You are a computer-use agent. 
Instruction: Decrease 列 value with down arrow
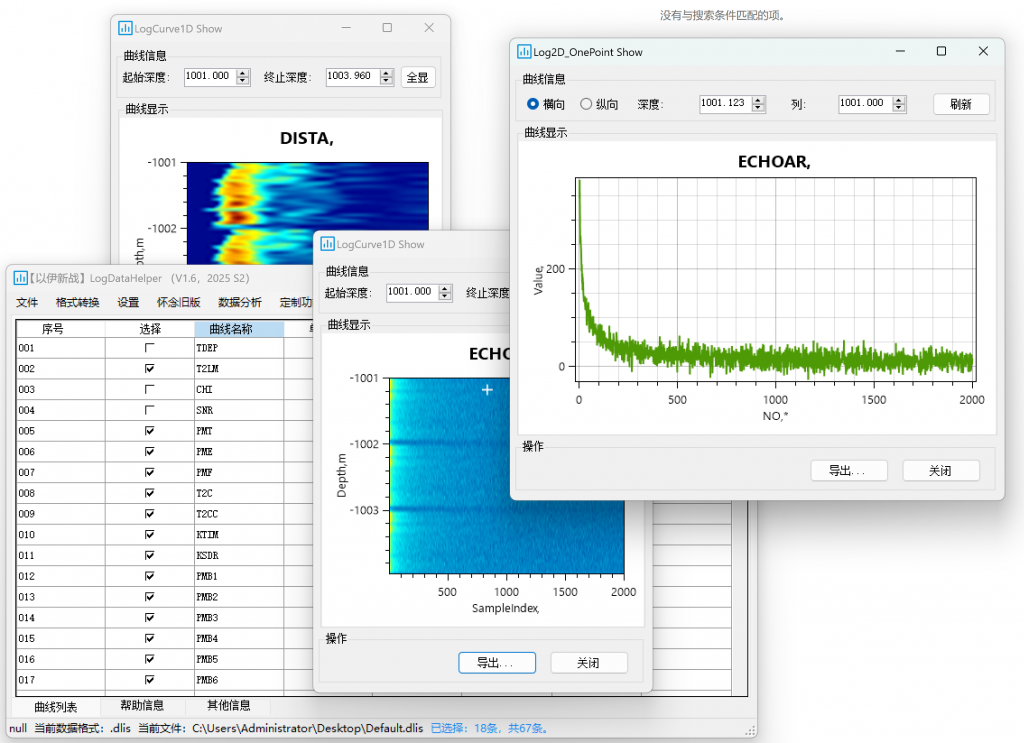898,108
